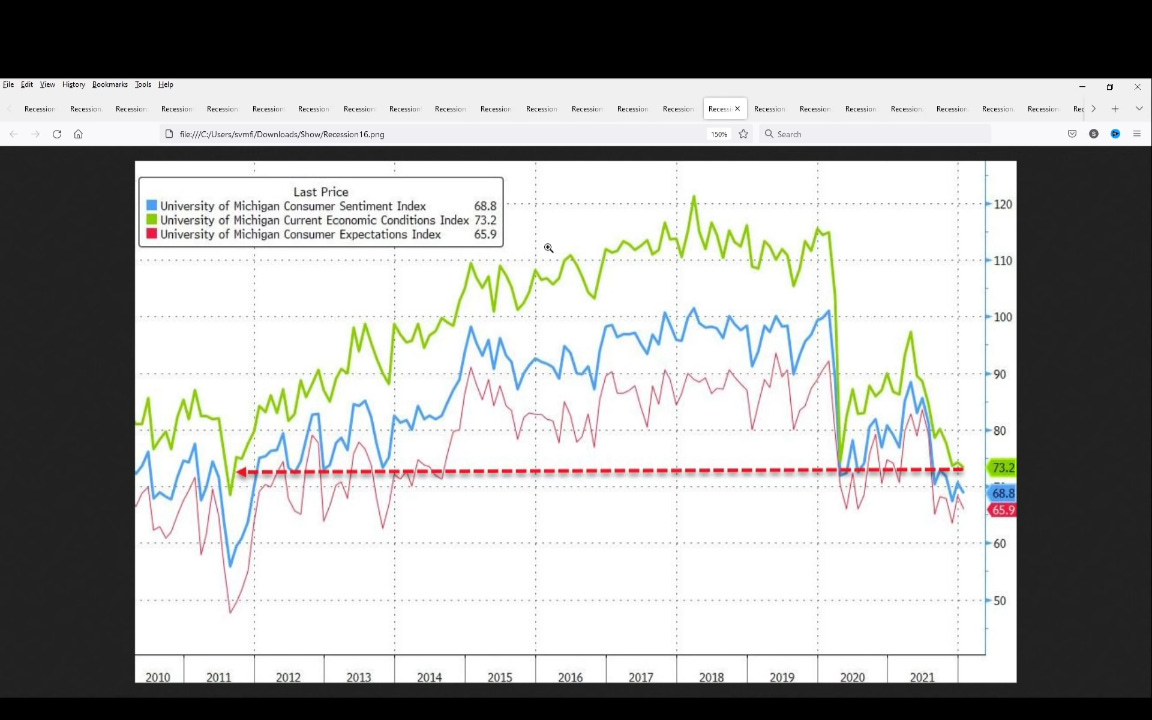This screenshot has height=720, width=1152.
Task: Click the magnifier icon in Search box
Action: pyautogui.click(x=768, y=134)
